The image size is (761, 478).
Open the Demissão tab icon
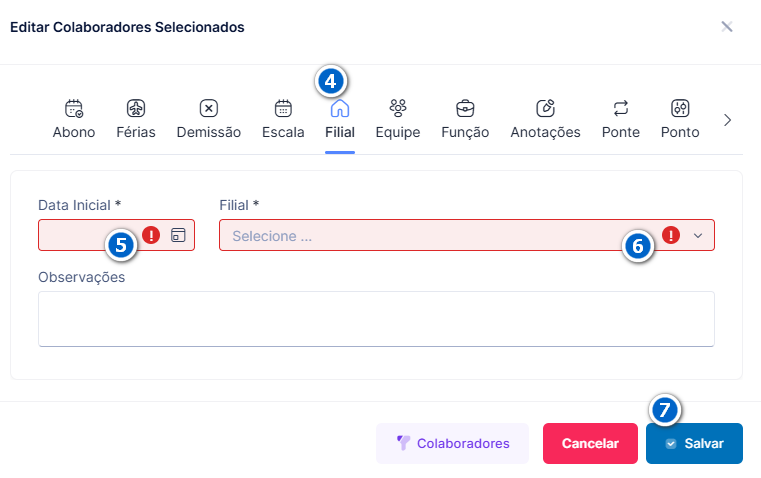[x=209, y=108]
